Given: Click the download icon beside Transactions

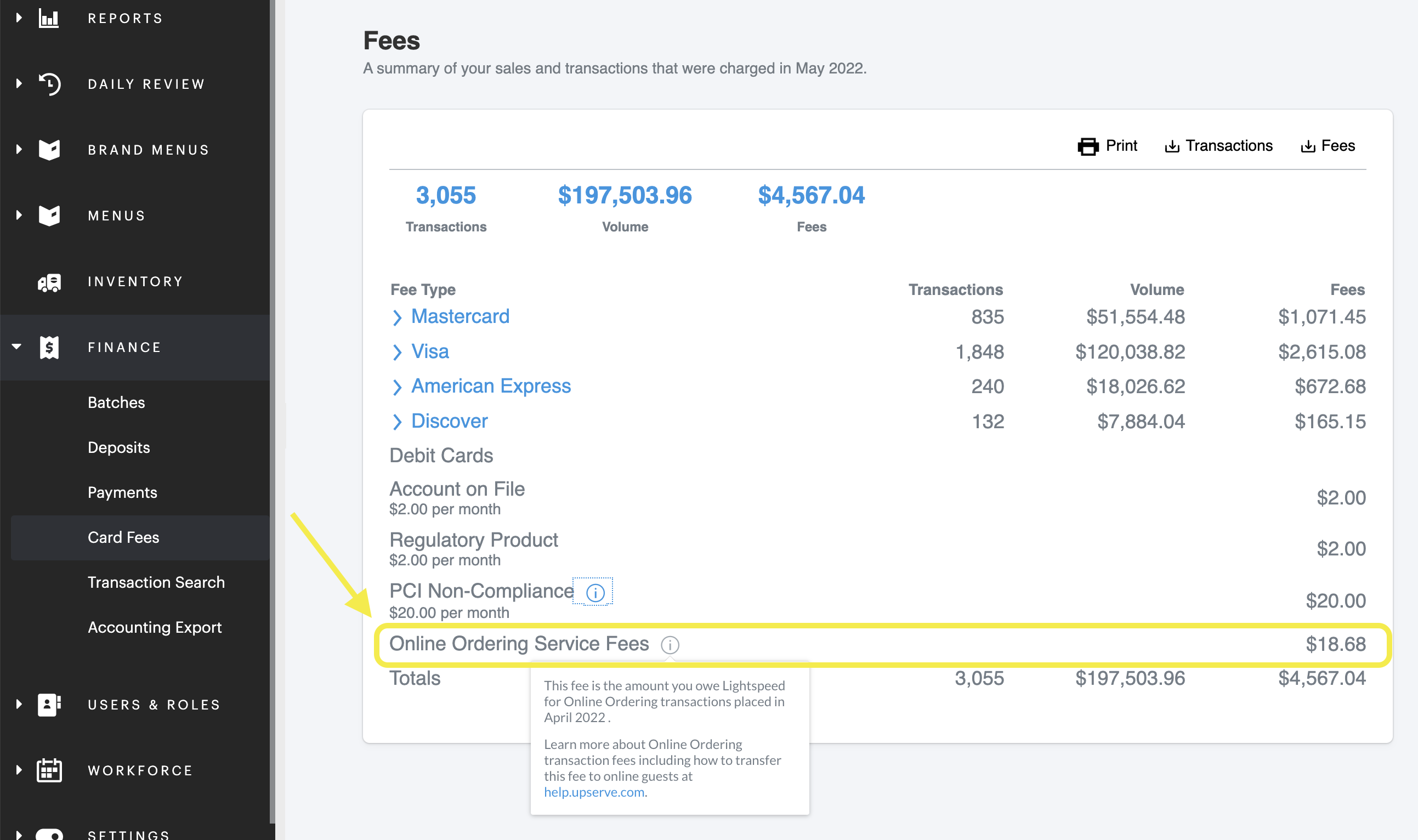Looking at the screenshot, I should [x=1172, y=146].
